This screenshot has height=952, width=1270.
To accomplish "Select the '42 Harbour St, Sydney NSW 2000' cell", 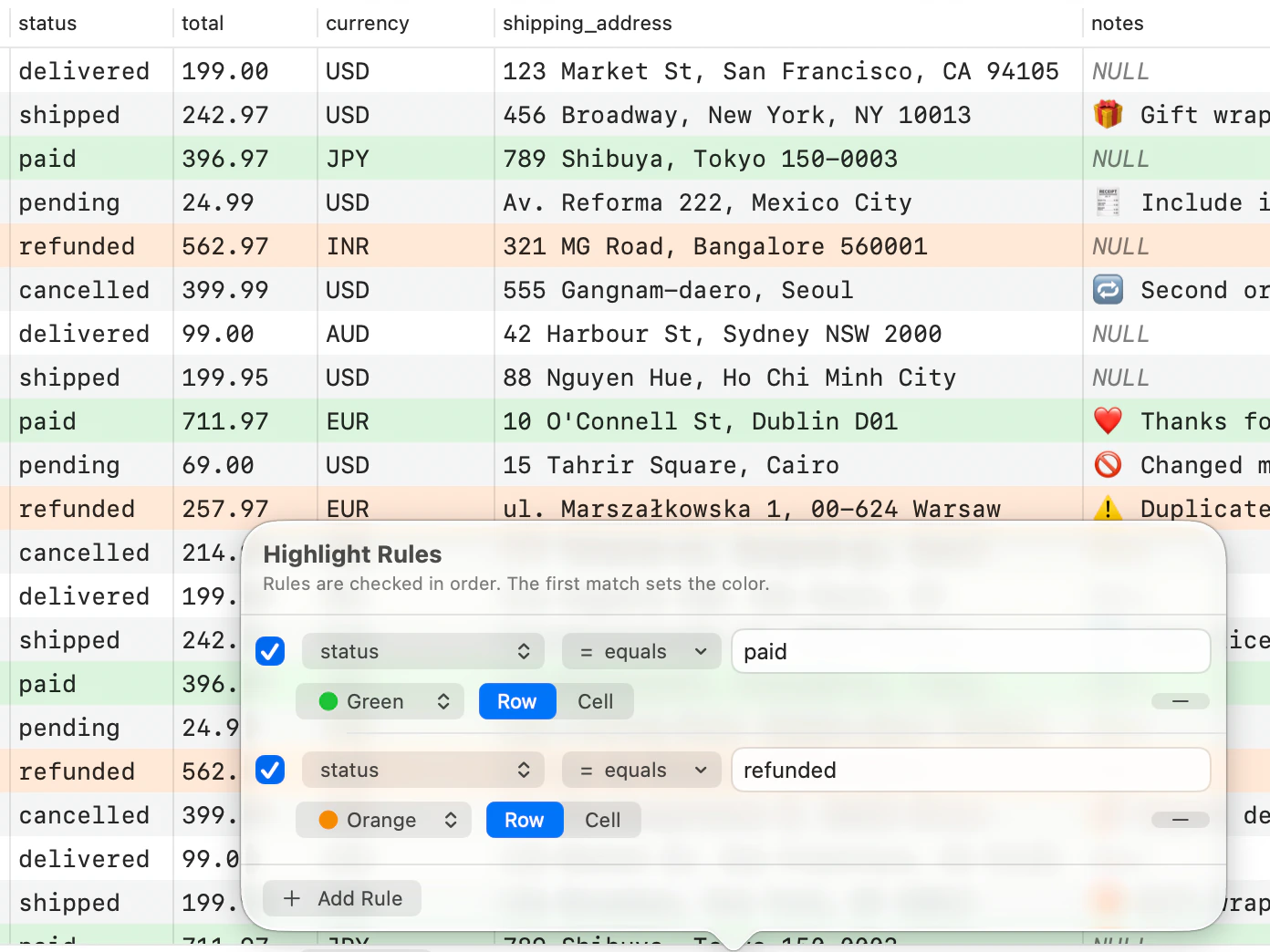I will click(x=788, y=334).
